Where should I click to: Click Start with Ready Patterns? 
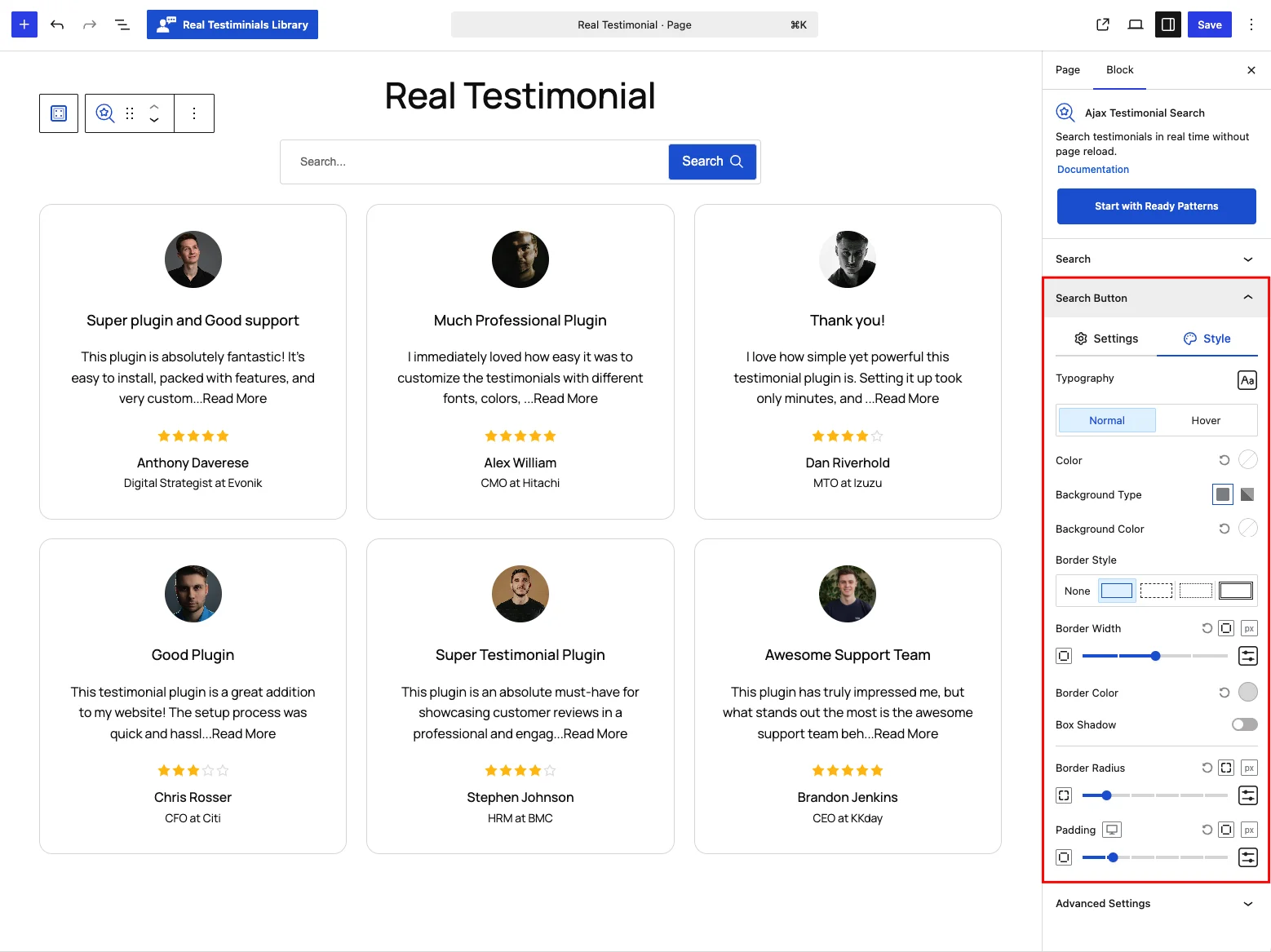click(x=1157, y=206)
